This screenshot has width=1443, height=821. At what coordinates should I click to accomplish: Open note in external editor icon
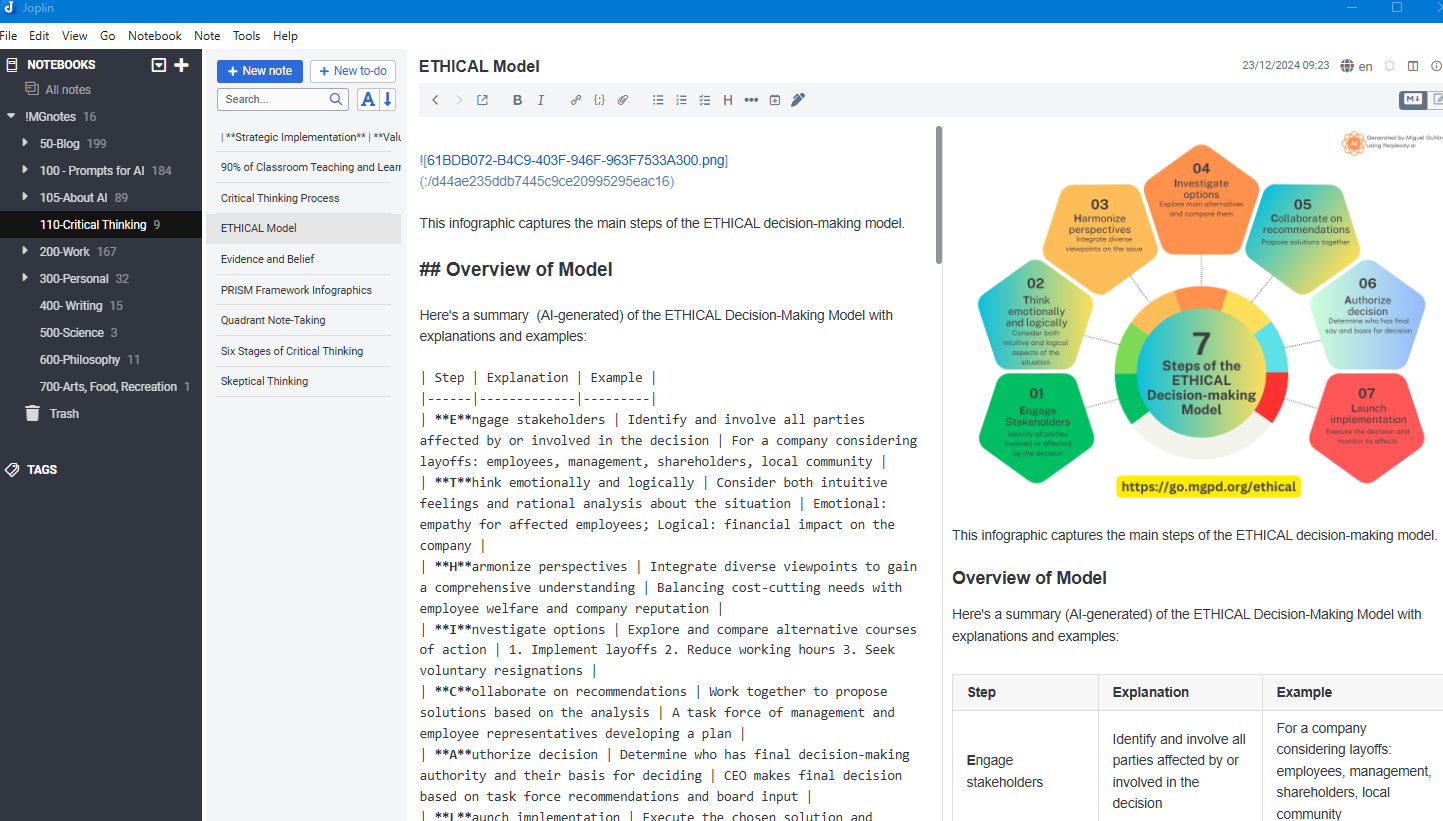(482, 100)
